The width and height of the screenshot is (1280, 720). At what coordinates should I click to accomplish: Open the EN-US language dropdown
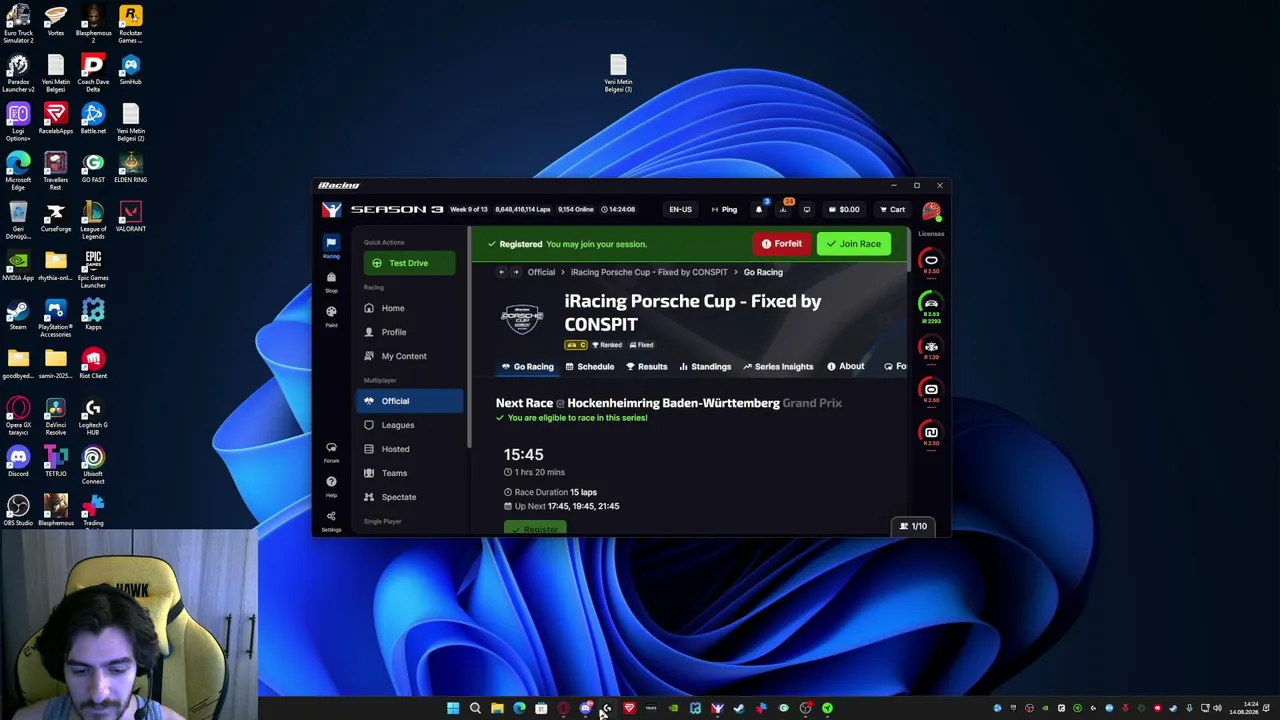tap(680, 210)
